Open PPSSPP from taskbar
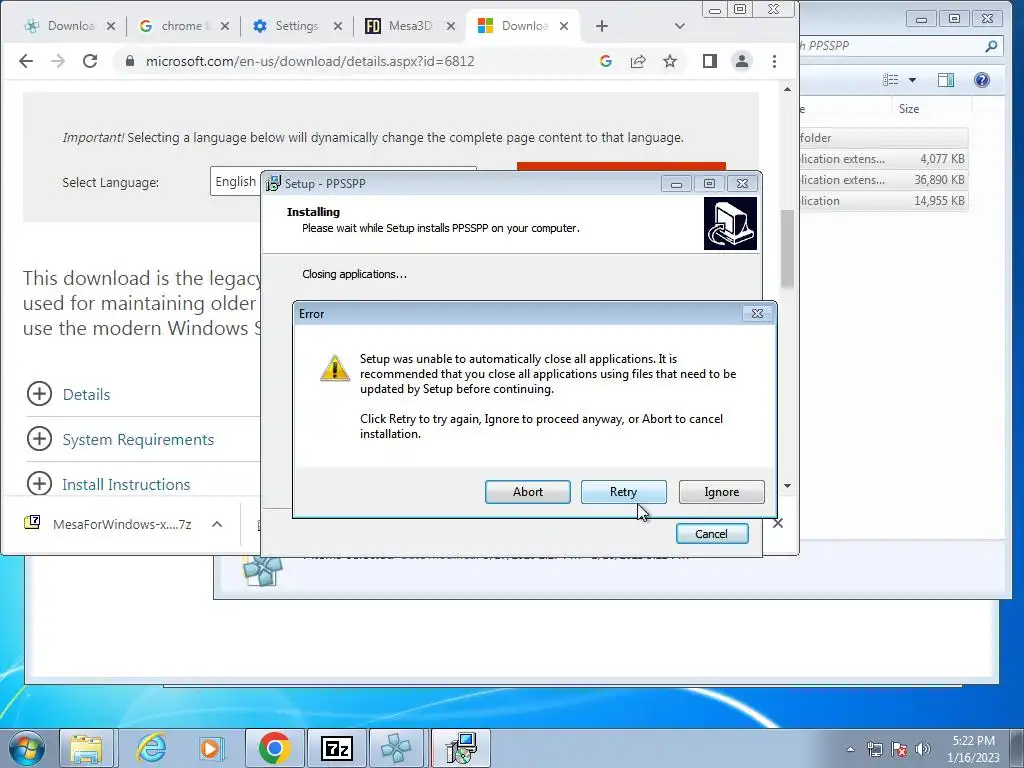 tap(396, 748)
